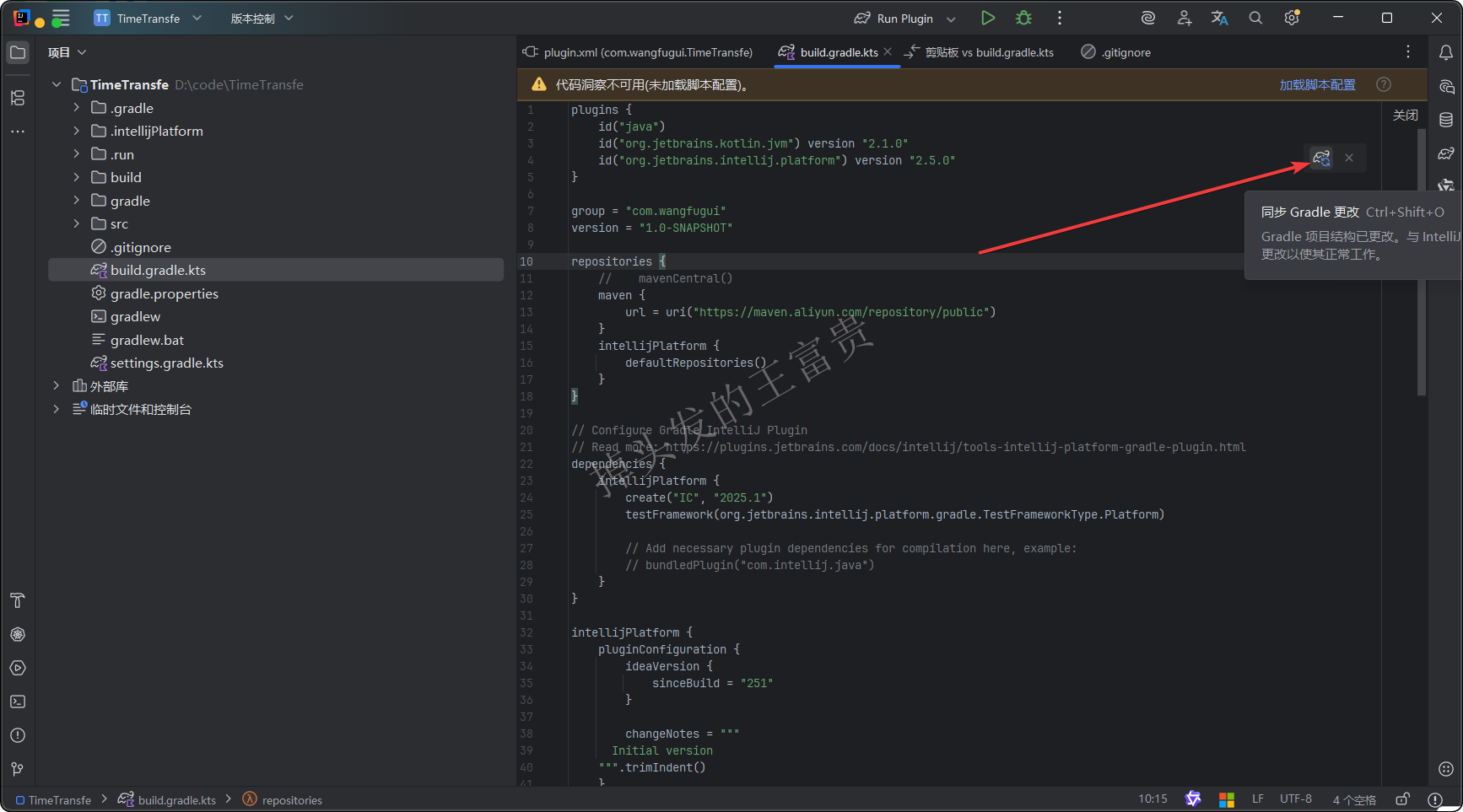
Task: Open the Build hammer tool window
Action: point(18,600)
